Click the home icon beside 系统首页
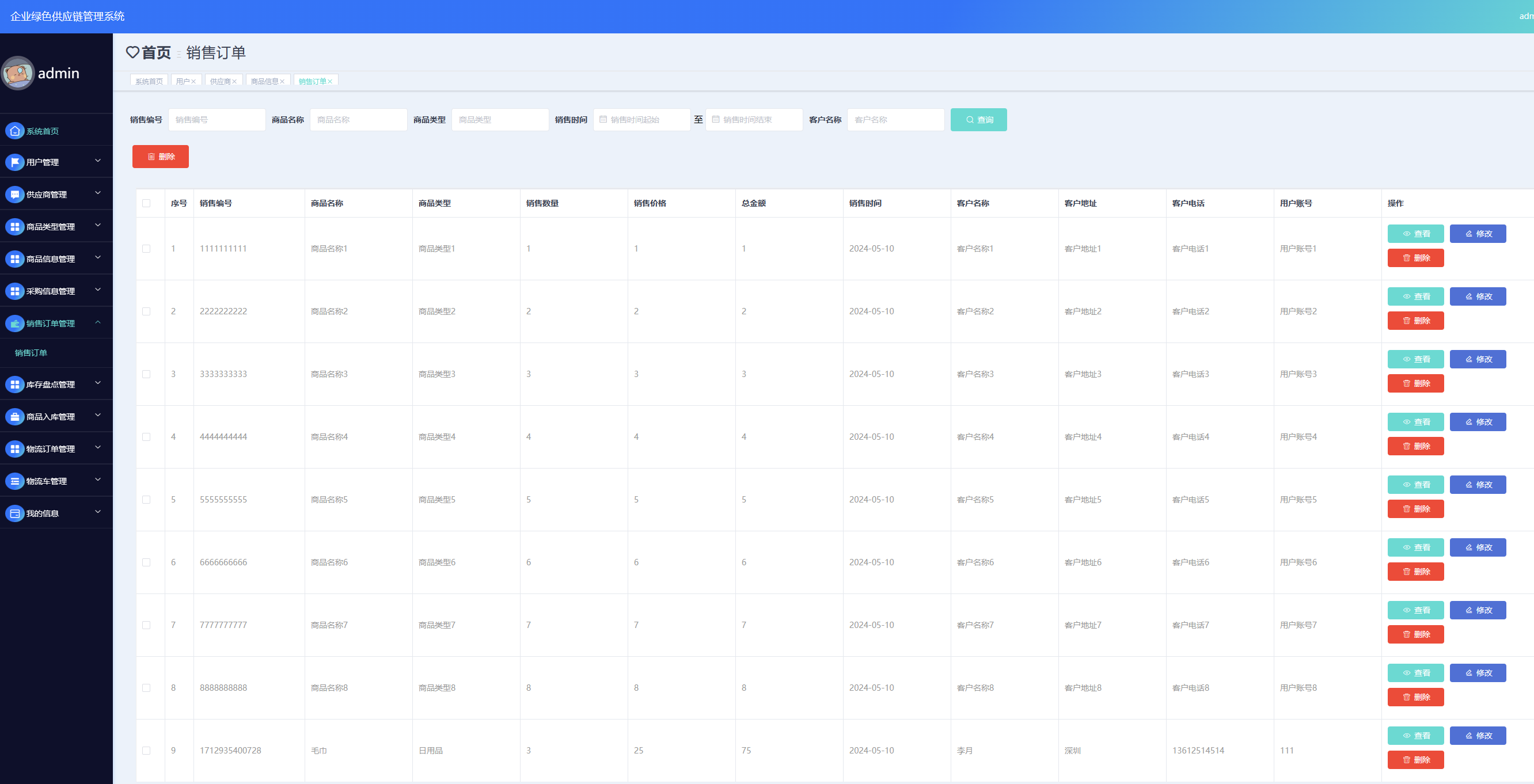 click(15, 130)
